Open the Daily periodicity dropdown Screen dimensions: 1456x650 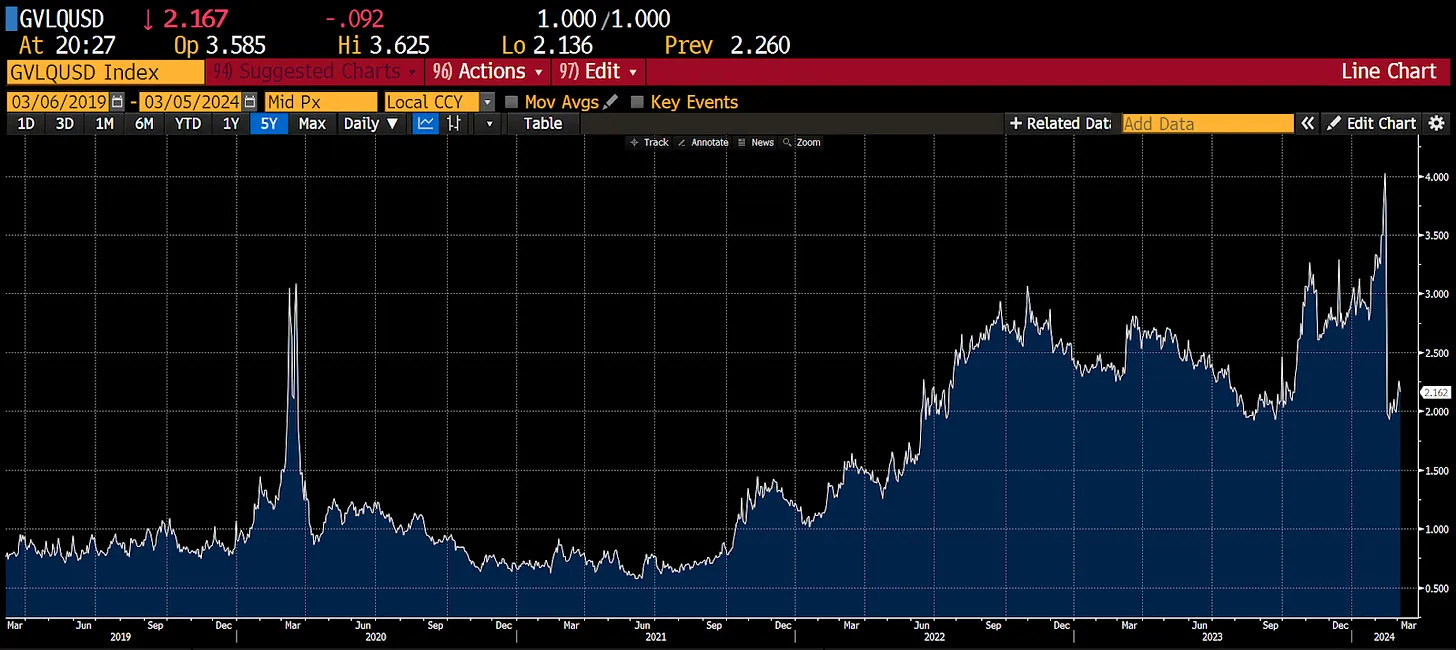tap(371, 124)
